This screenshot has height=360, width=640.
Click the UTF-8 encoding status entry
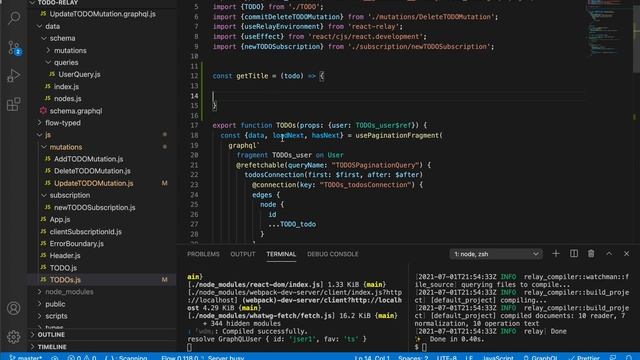click(447, 358)
